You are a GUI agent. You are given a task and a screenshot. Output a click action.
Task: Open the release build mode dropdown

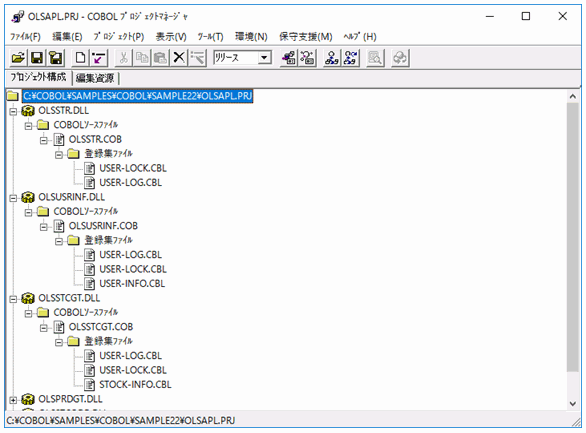265,58
